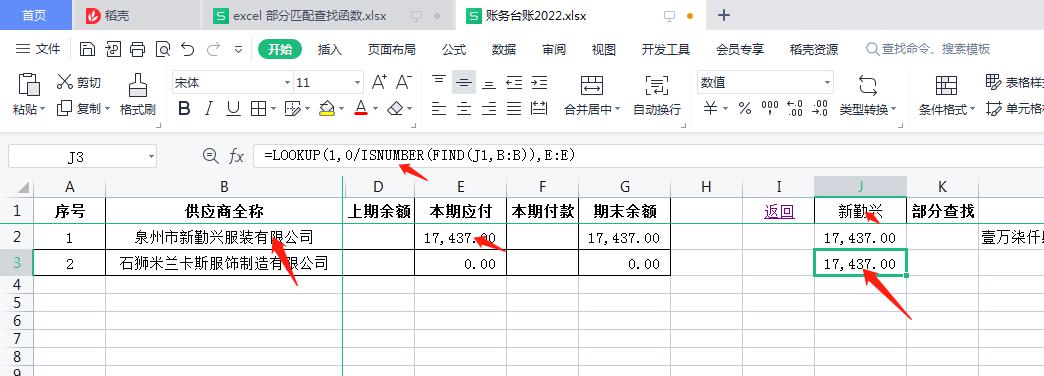Open the 插入 (Insert) ribbon tab
This screenshot has width=1044, height=376.
330,49
